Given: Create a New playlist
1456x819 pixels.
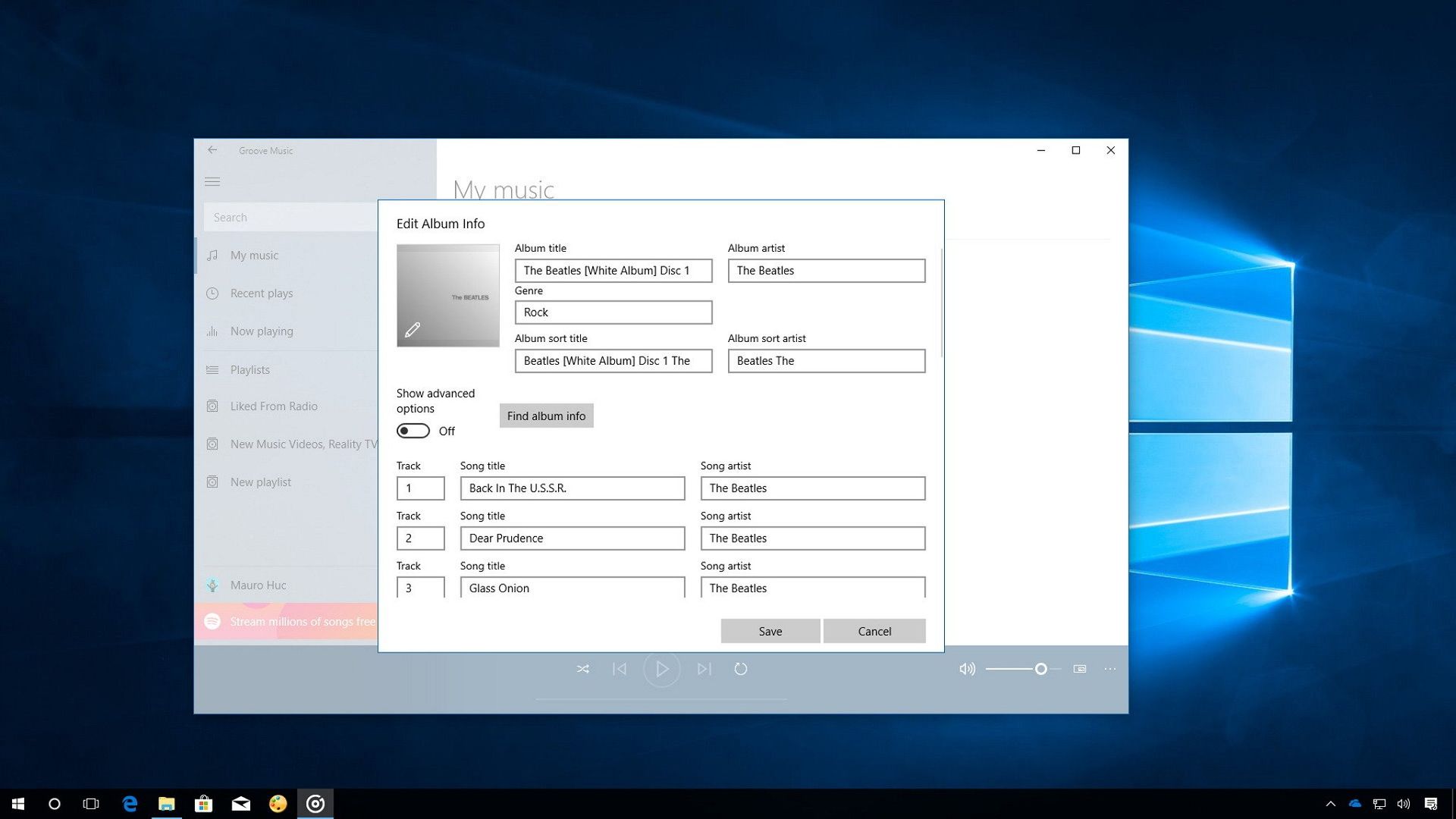Looking at the screenshot, I should tap(260, 482).
